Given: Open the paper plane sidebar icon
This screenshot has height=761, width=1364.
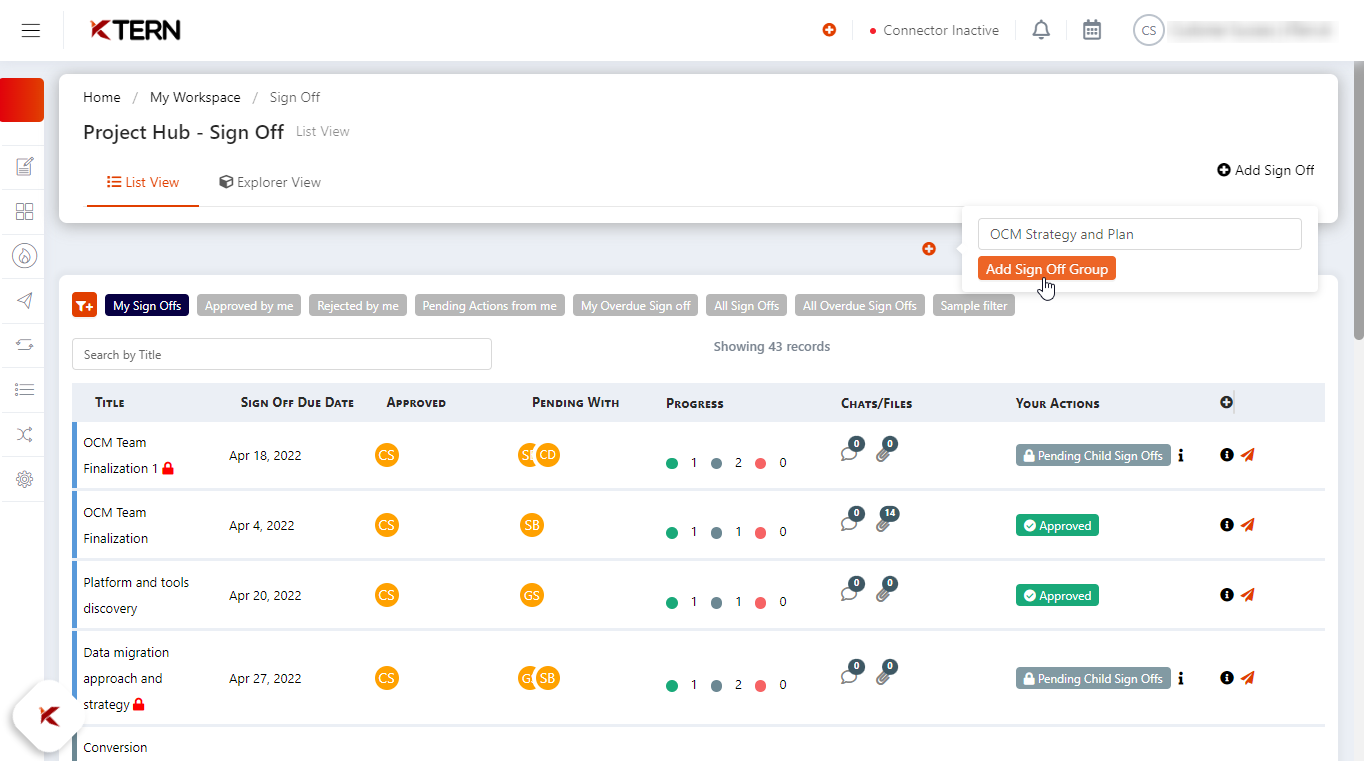Looking at the screenshot, I should 24,300.
